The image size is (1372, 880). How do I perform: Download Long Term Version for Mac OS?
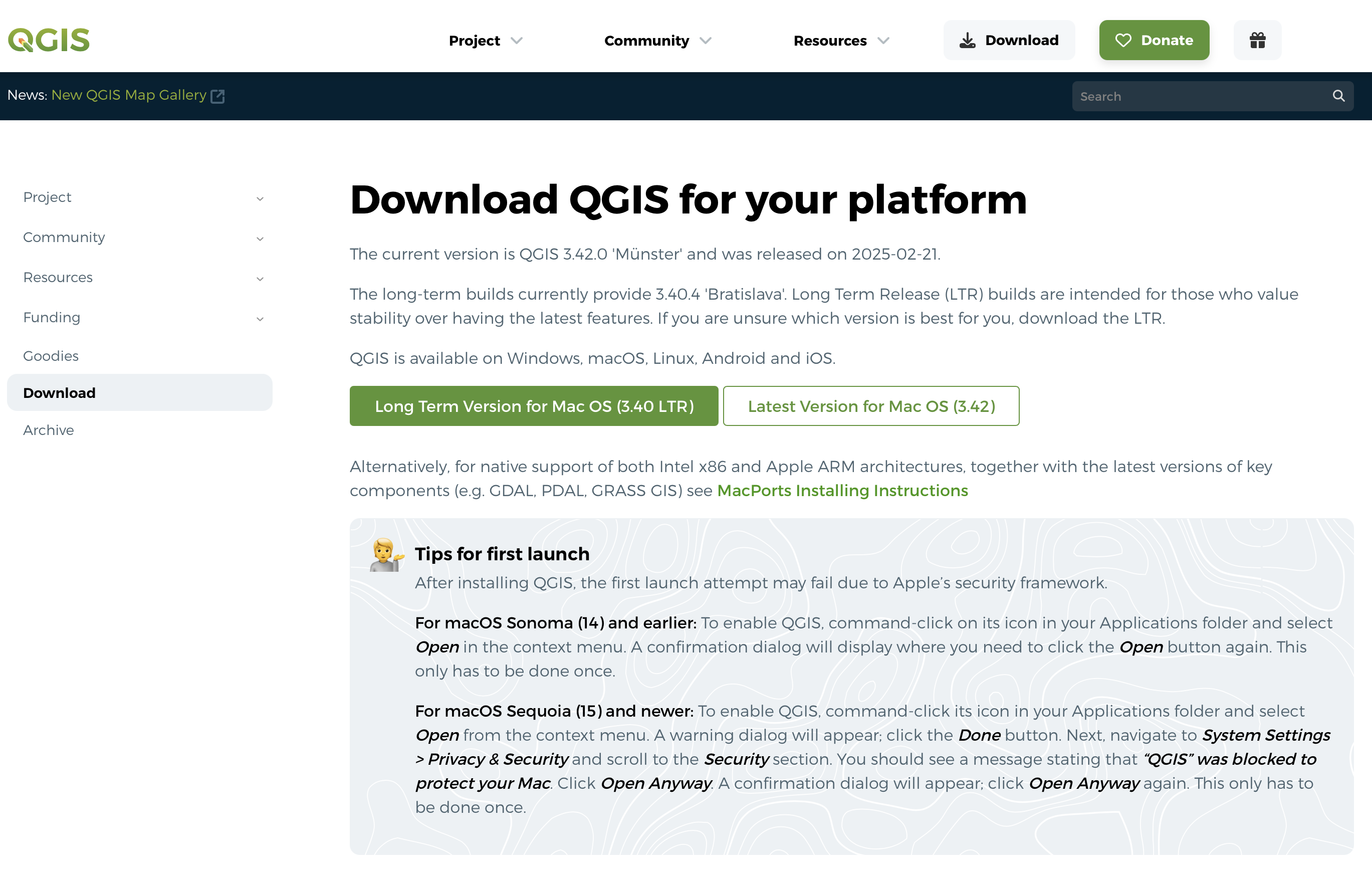click(x=534, y=406)
